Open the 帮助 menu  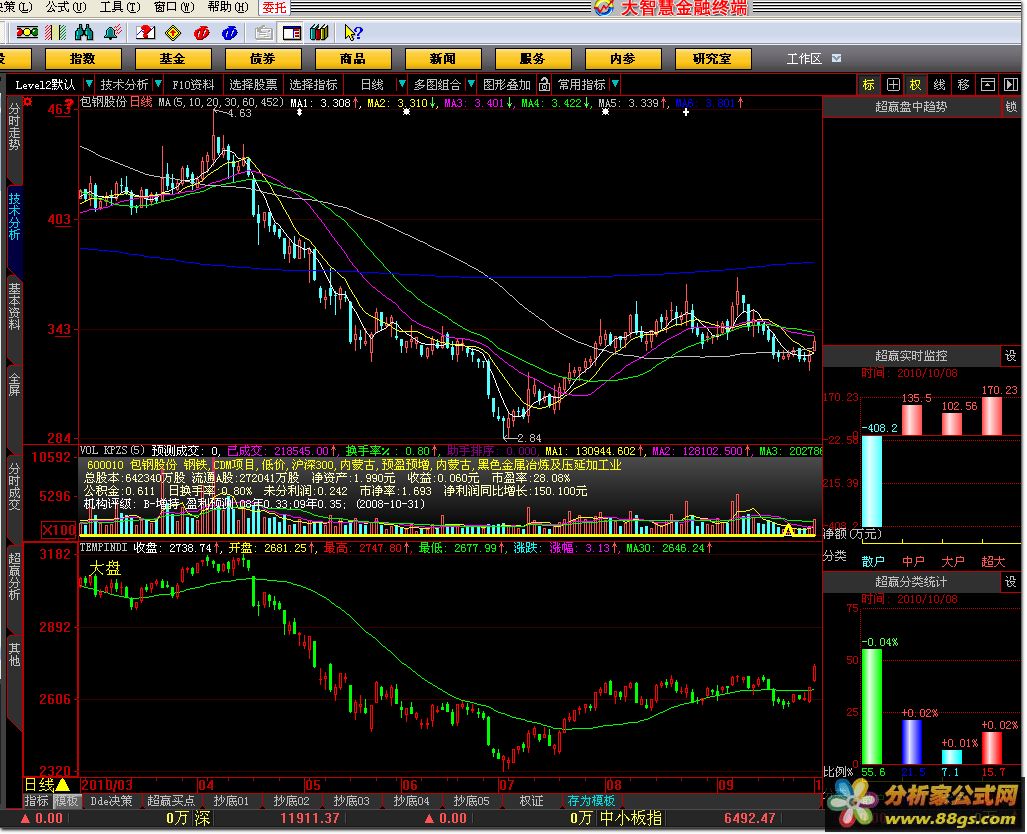tap(228, 7)
